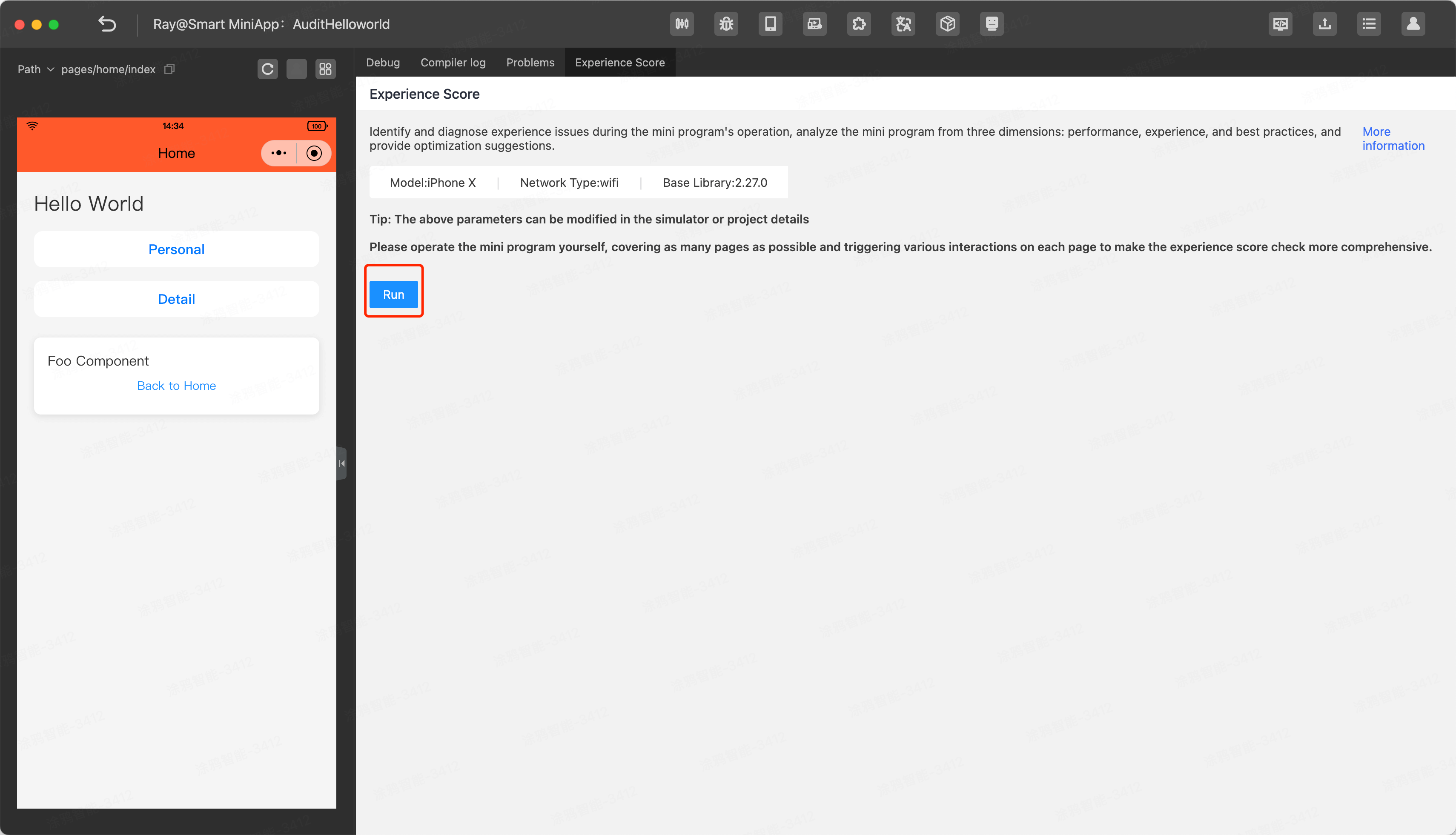Click the device tablet icon in toolbar
The height and width of the screenshot is (835, 1456).
coord(770,24)
